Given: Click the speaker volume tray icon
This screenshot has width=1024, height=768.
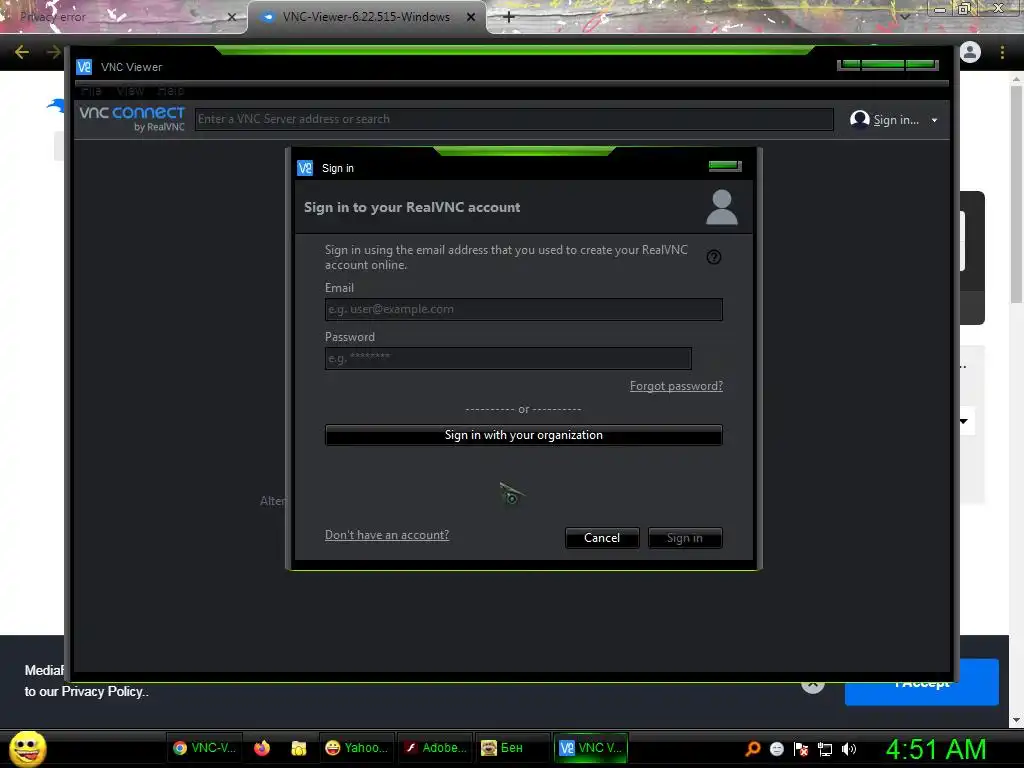Looking at the screenshot, I should [x=848, y=748].
